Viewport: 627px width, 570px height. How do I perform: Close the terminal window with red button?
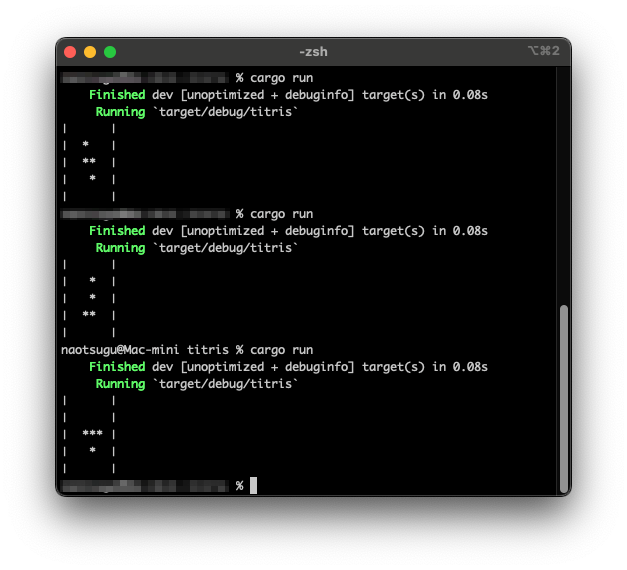point(70,52)
